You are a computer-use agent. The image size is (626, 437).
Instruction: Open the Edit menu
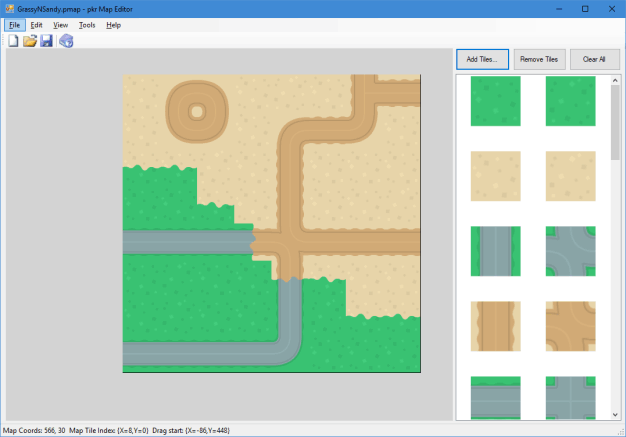coord(36,24)
